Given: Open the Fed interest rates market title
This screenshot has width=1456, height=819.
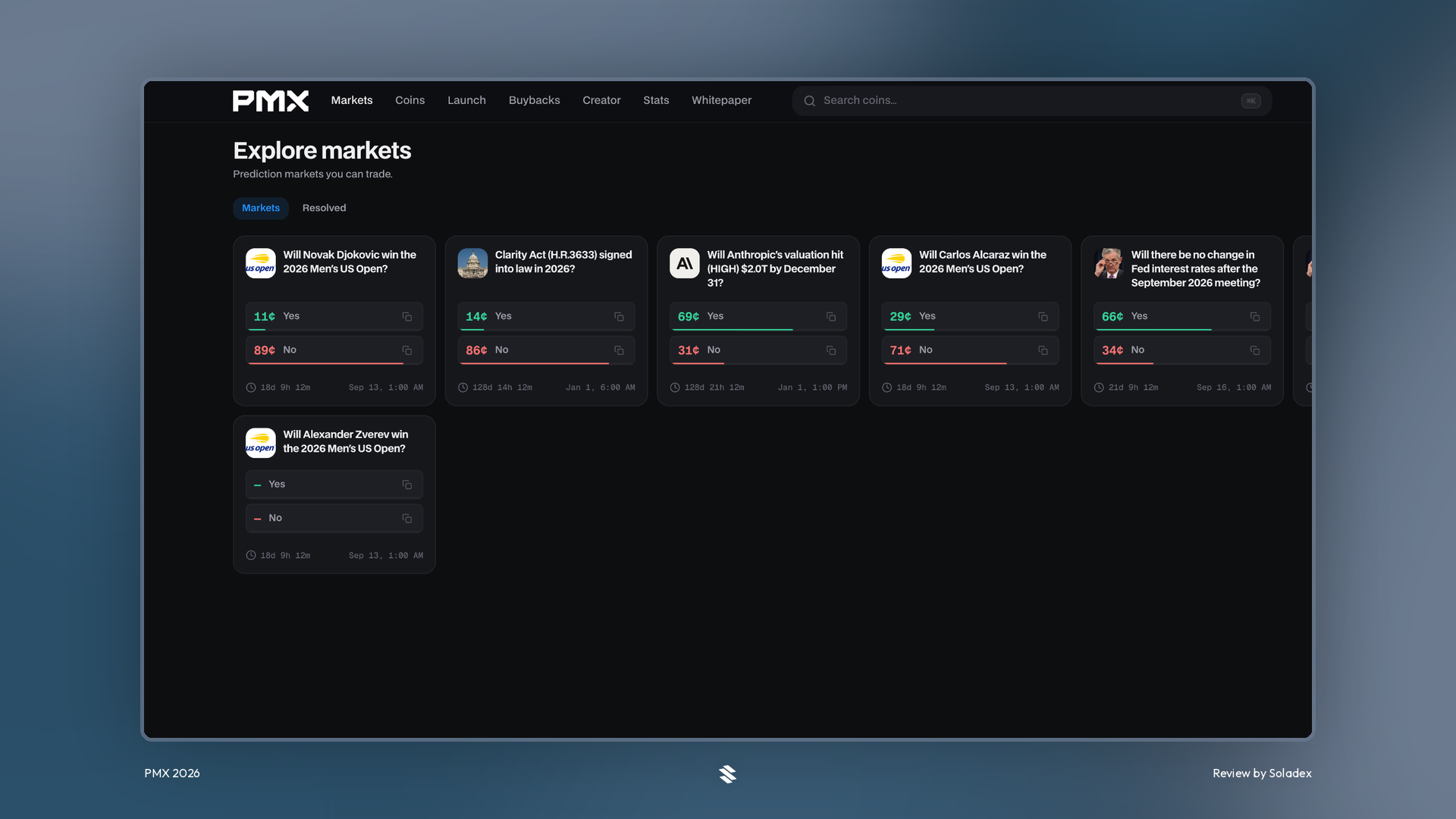Looking at the screenshot, I should [x=1196, y=268].
